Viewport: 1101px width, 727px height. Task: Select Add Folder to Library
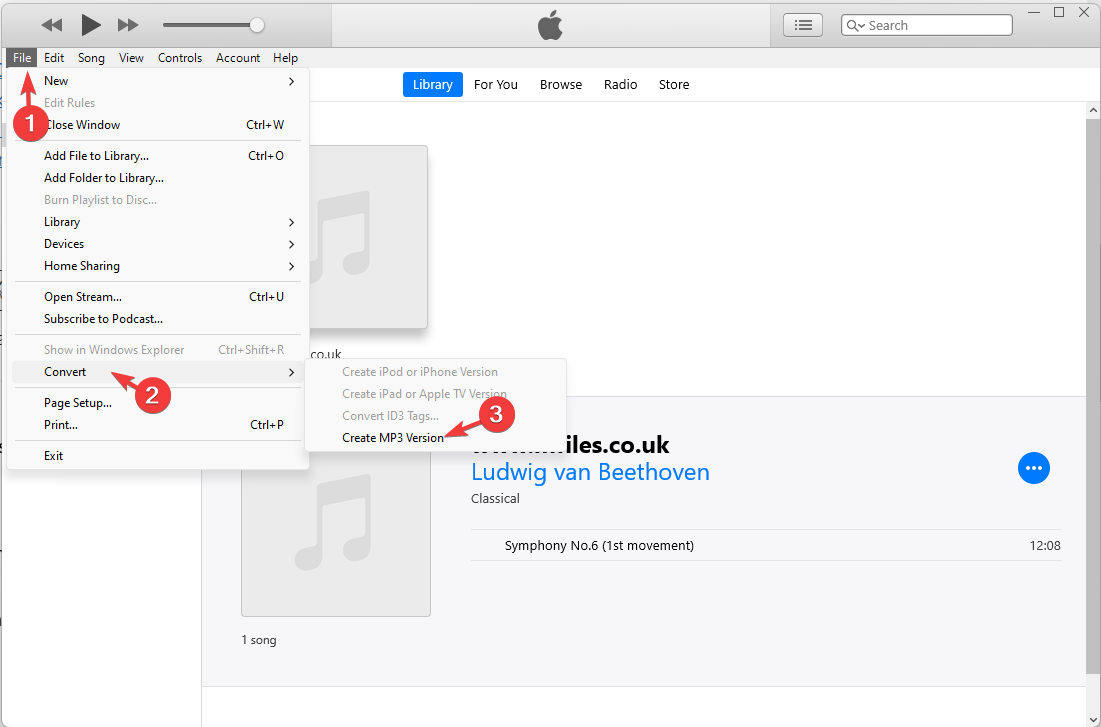158,178
